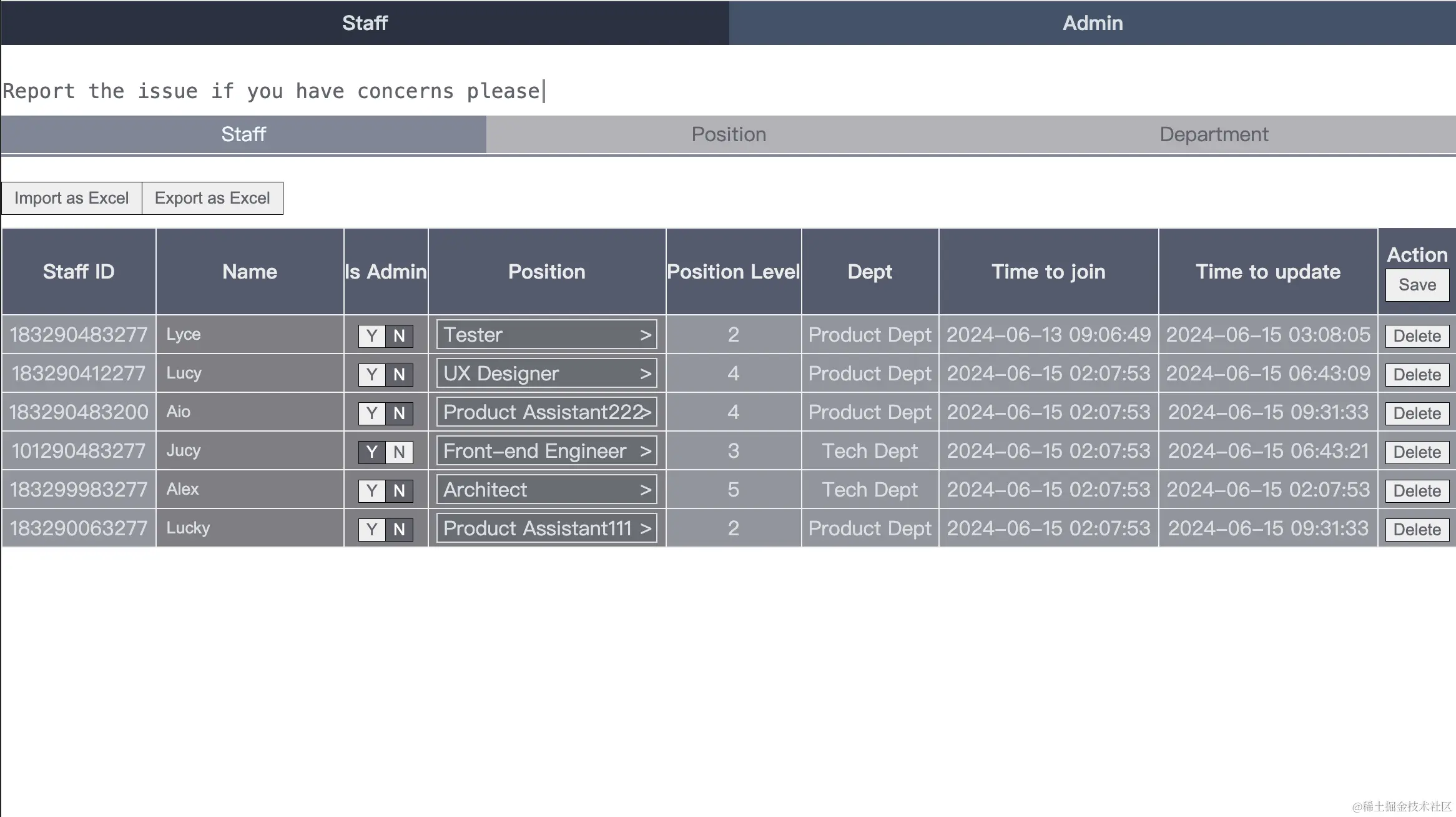Select the Staff top navigation tab
This screenshot has height=817, width=1456.
[x=365, y=23]
